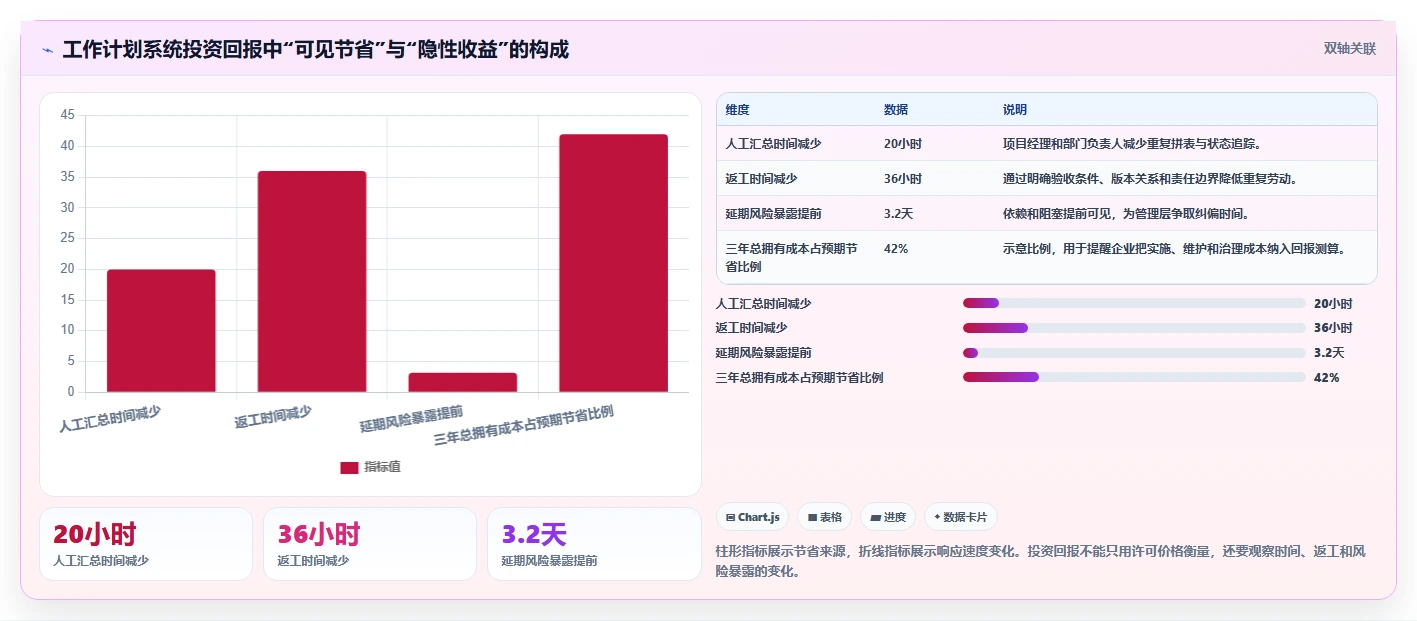Select the table cell reading 人工汇总时间减少
Image resolution: width=1417 pixels, height=621 pixels.
pyautogui.click(x=774, y=144)
